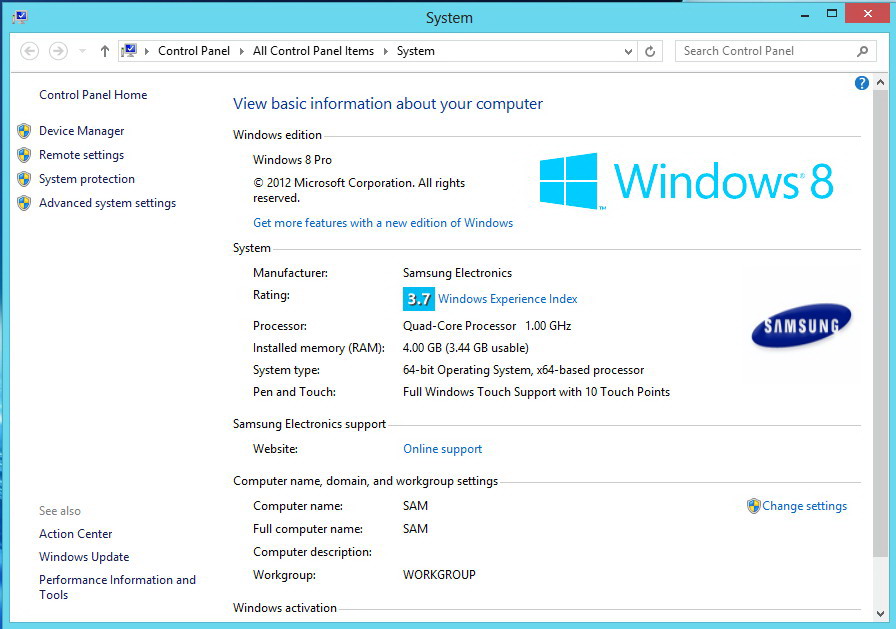Expand the address bar history dropdown
This screenshot has height=629, width=896.
(x=628, y=51)
